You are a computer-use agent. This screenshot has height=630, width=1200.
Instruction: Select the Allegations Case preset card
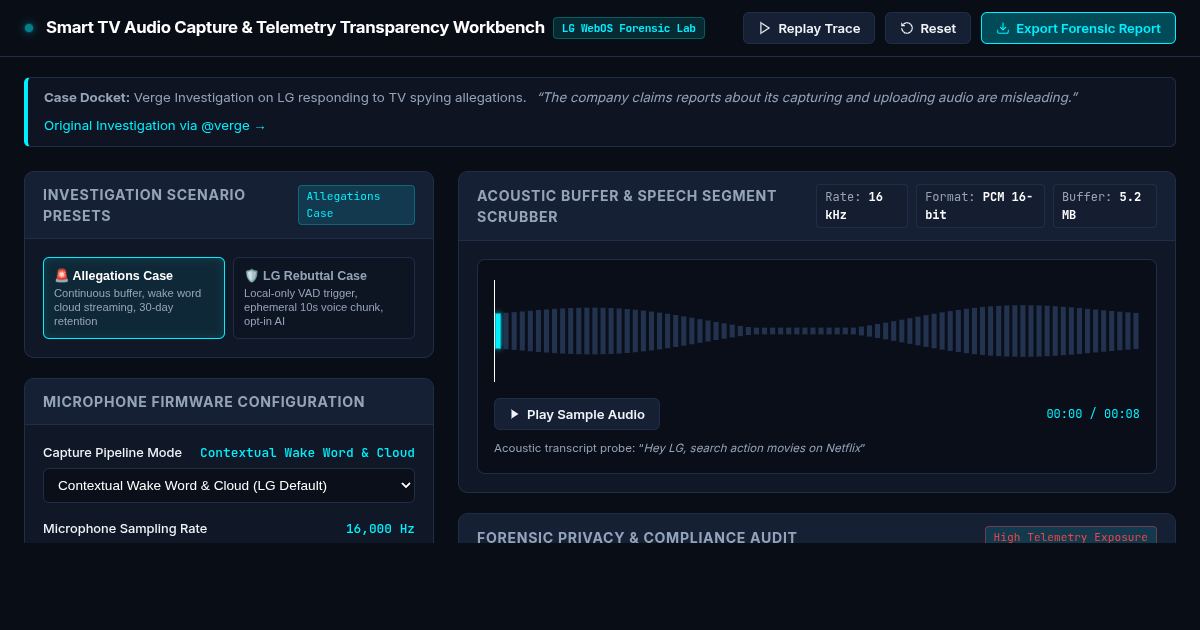[x=134, y=298]
